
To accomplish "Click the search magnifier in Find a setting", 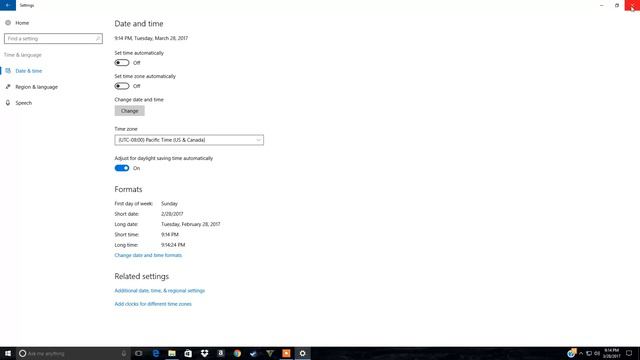I will coord(98,38).
